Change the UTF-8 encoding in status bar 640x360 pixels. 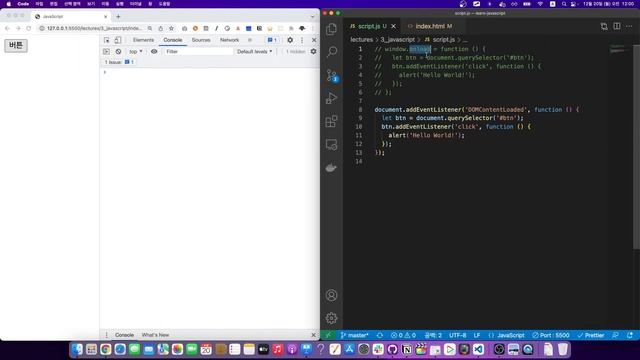(x=458, y=335)
